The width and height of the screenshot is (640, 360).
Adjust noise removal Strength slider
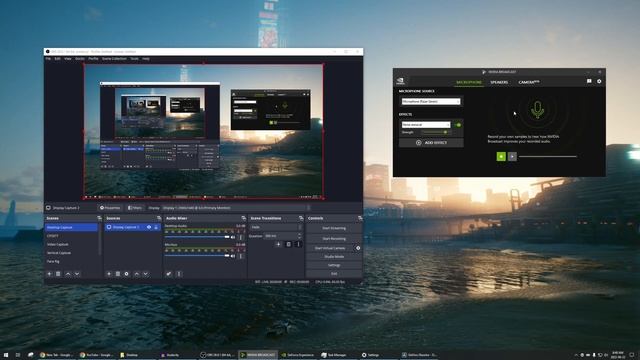(435, 132)
